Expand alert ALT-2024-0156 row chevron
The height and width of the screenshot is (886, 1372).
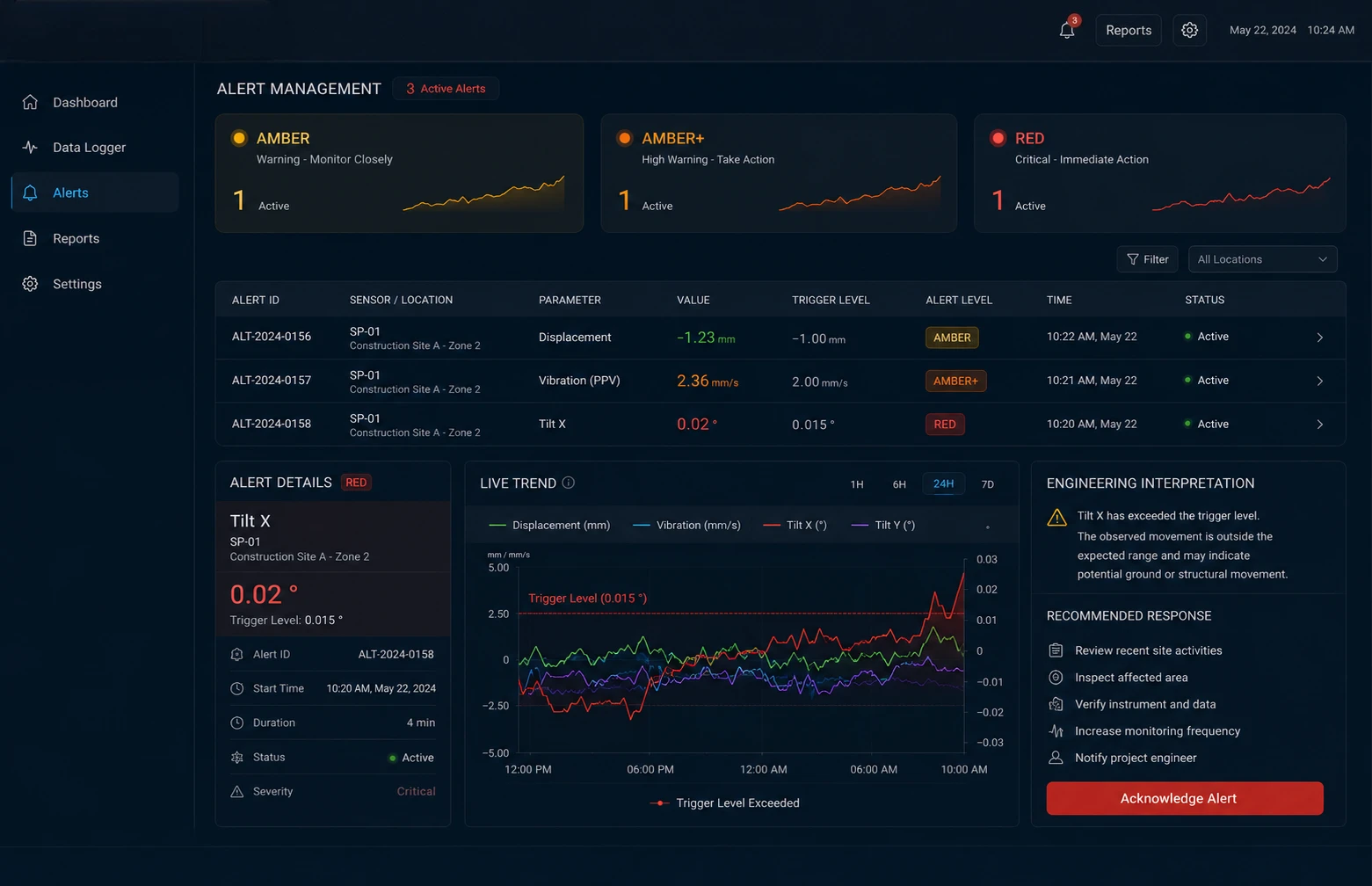click(x=1319, y=338)
